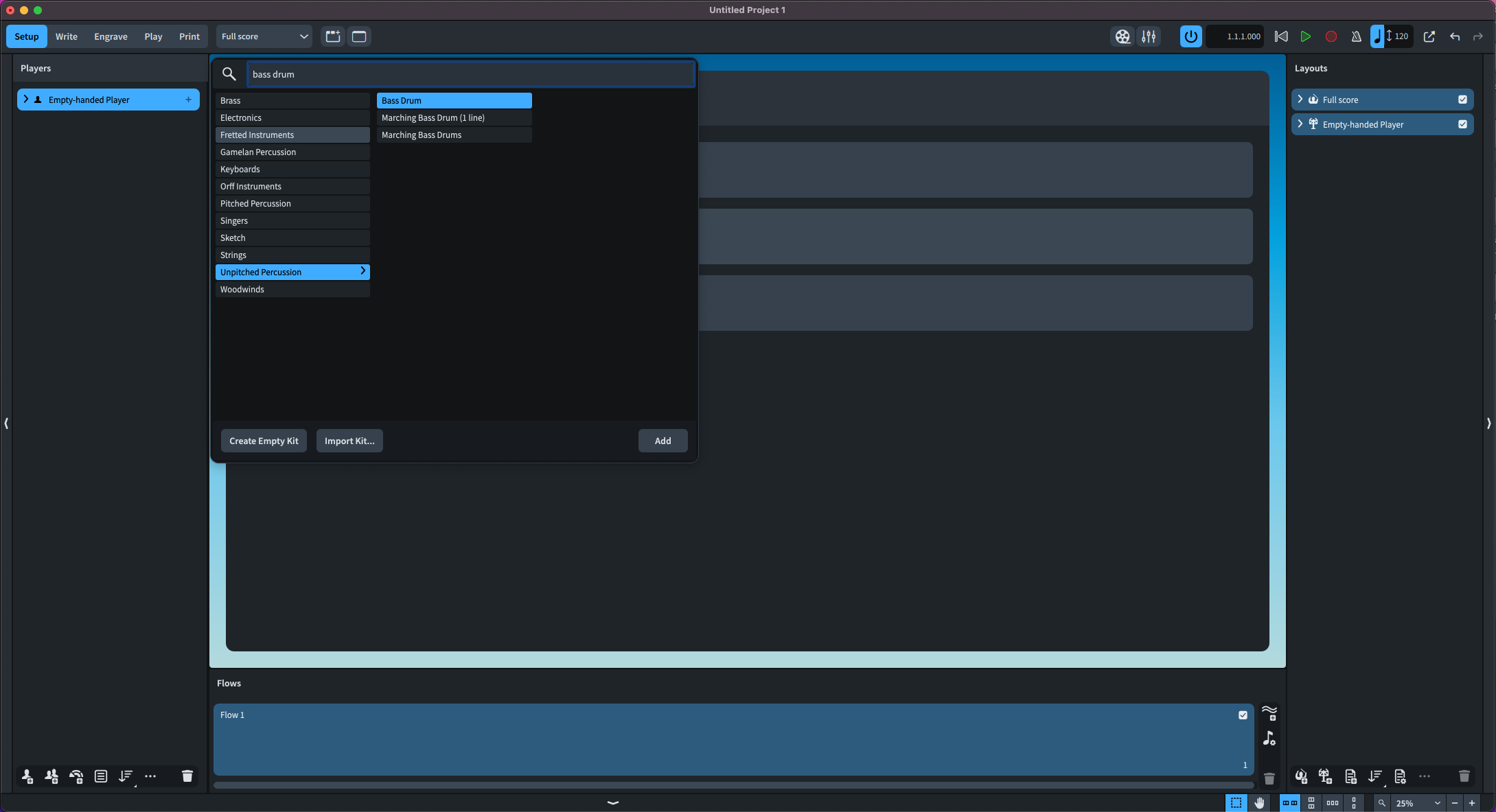Uncheck the Flow 1 checkbox
This screenshot has height=812, width=1496.
click(x=1243, y=715)
